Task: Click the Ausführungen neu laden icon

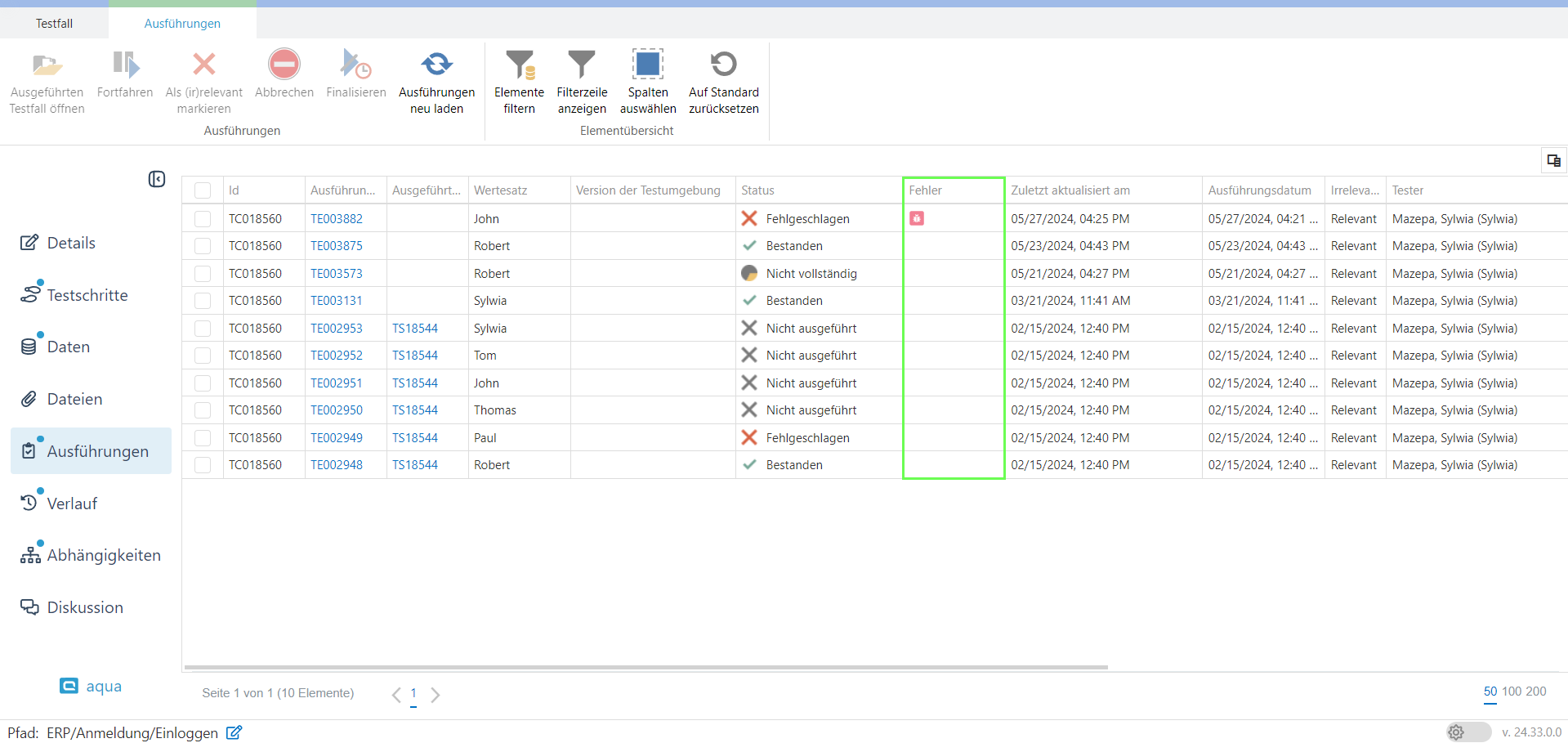Action: pyautogui.click(x=436, y=65)
